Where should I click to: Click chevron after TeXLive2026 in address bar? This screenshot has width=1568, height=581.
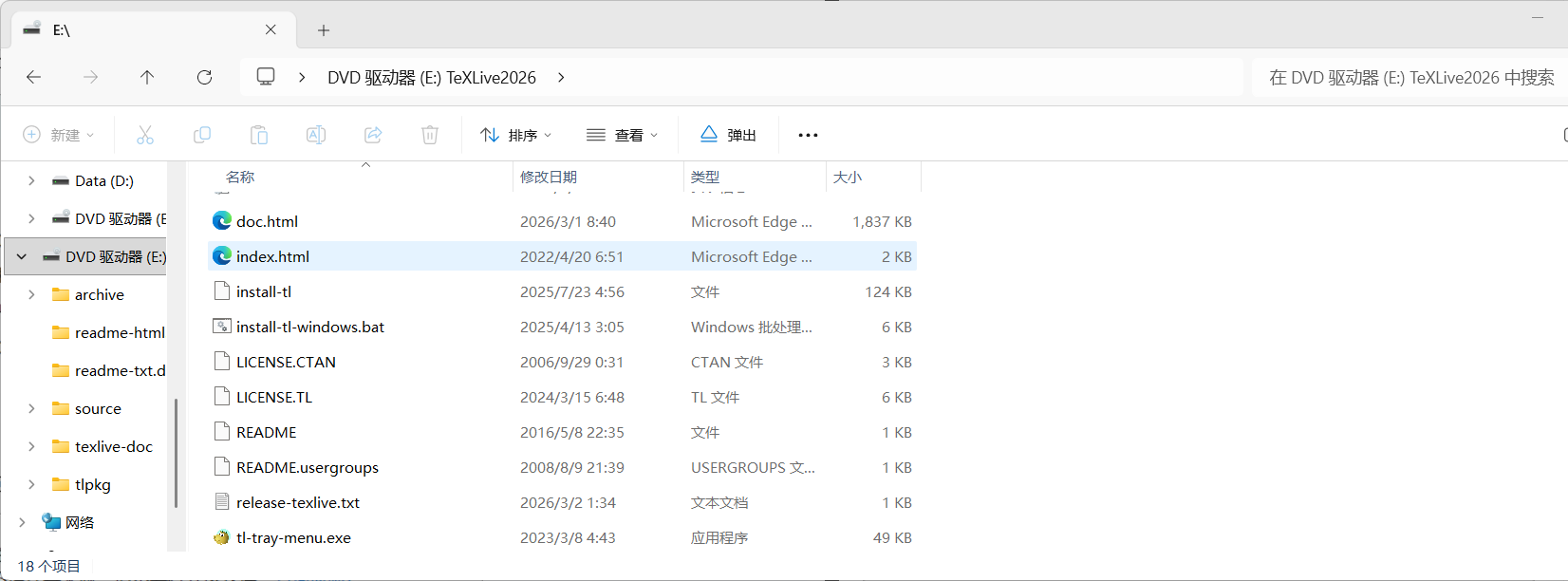tap(561, 77)
